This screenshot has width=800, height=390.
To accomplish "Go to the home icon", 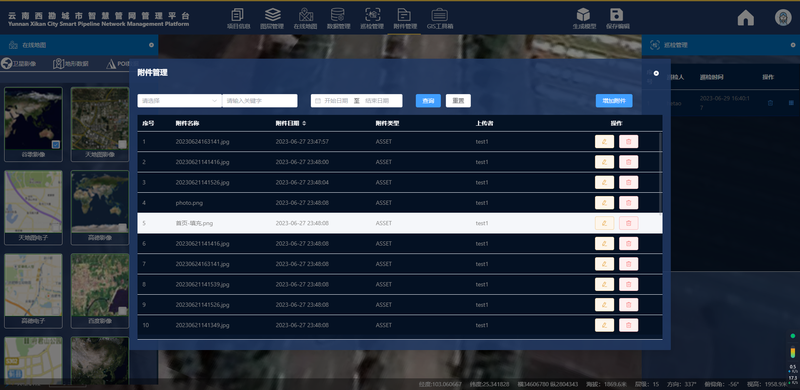I will pos(745,18).
